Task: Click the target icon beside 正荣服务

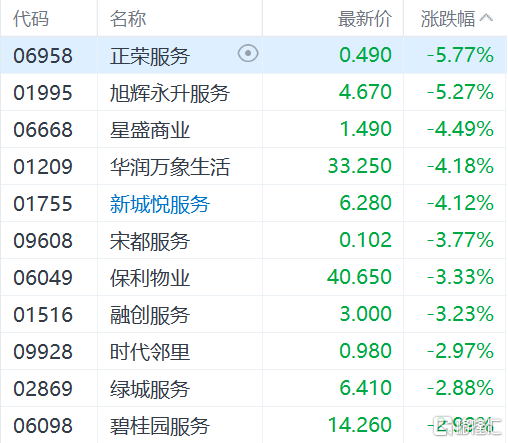Action: point(248,53)
